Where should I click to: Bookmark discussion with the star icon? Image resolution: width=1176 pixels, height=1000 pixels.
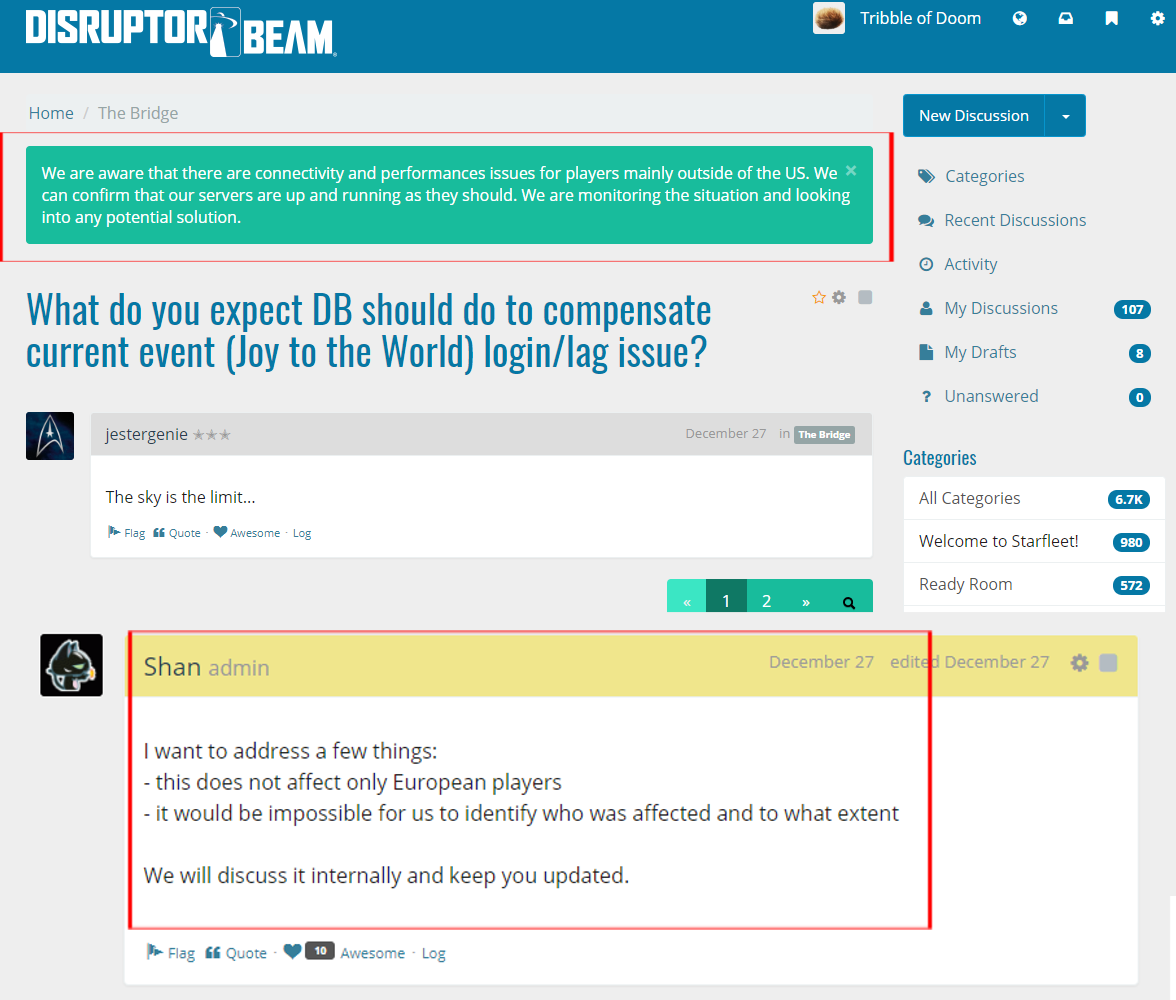click(x=819, y=298)
